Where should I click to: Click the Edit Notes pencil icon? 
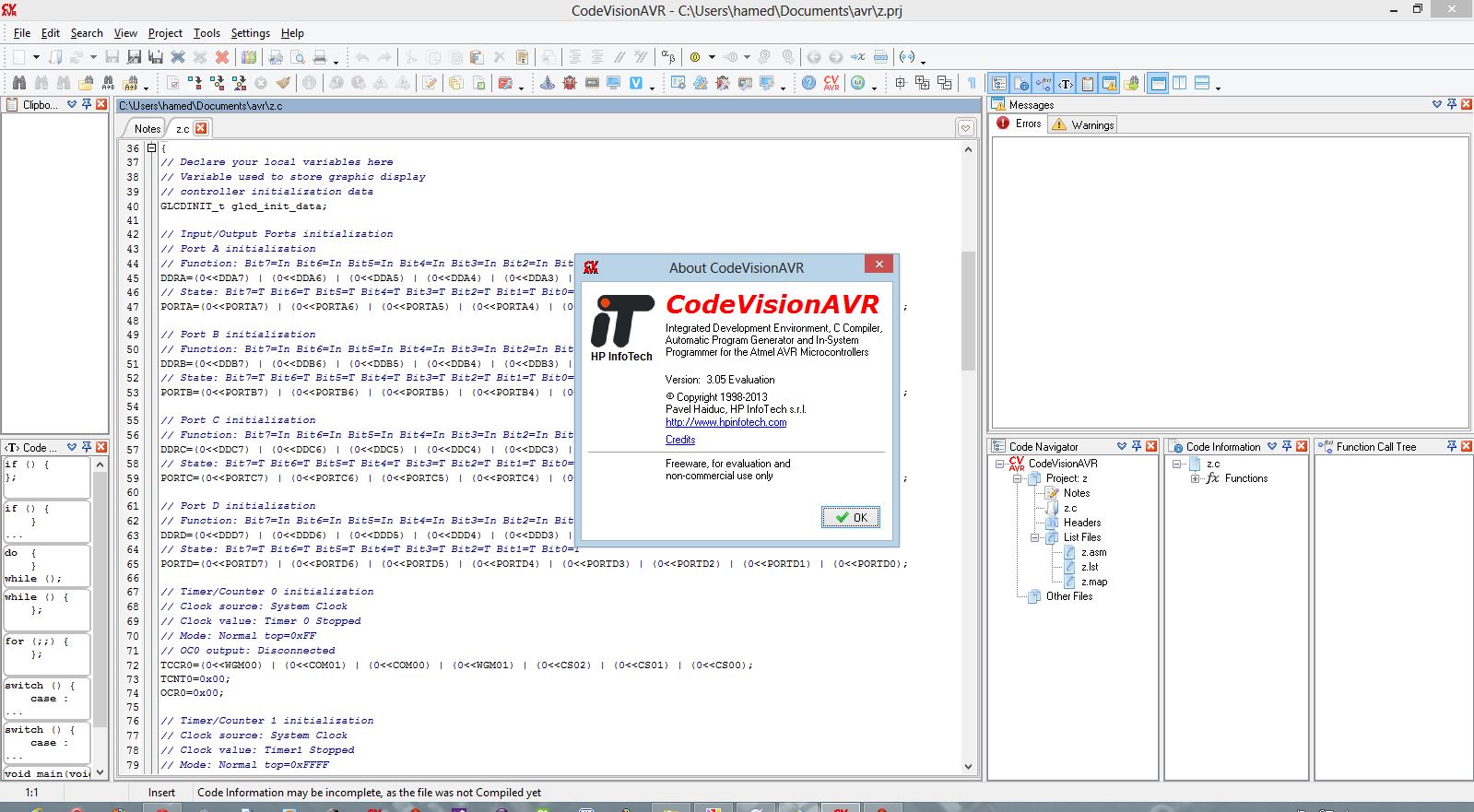(x=430, y=83)
